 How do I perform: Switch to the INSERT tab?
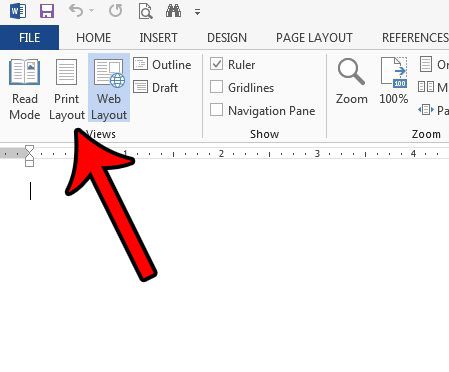point(158,38)
